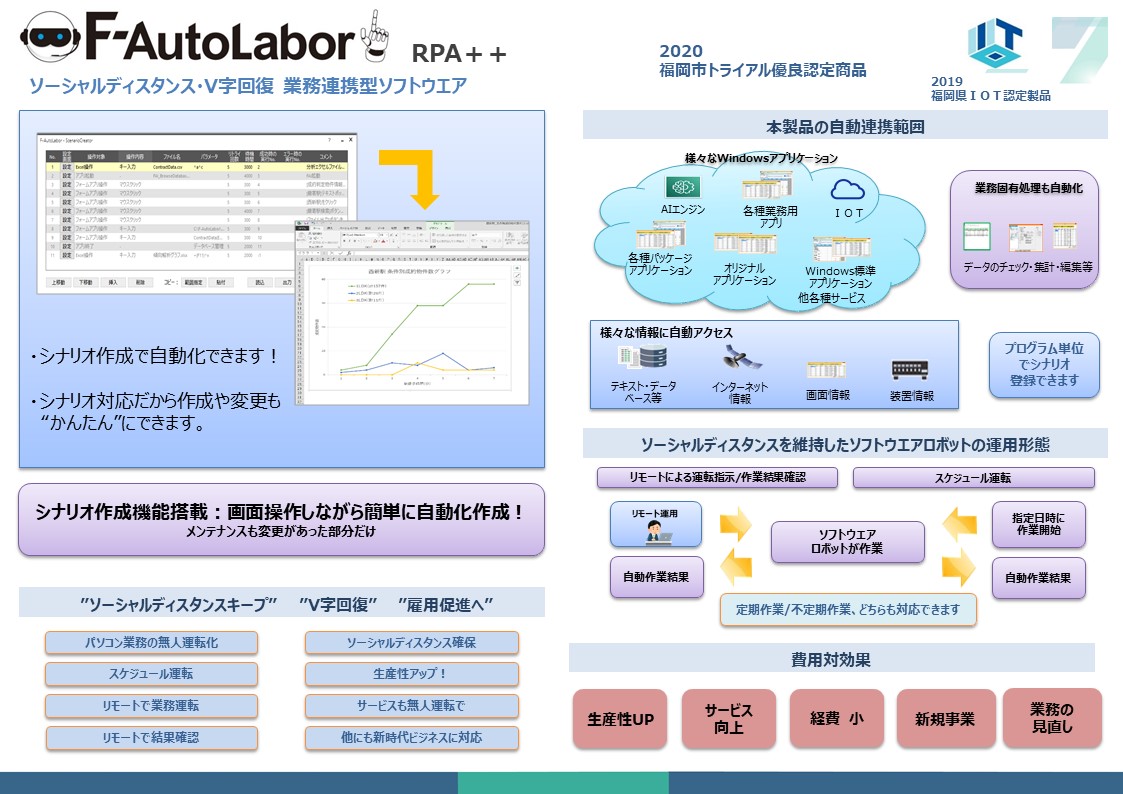Click データのチェック・集計・編集等 label
The width and height of the screenshot is (1123, 794).
click(x=1028, y=267)
